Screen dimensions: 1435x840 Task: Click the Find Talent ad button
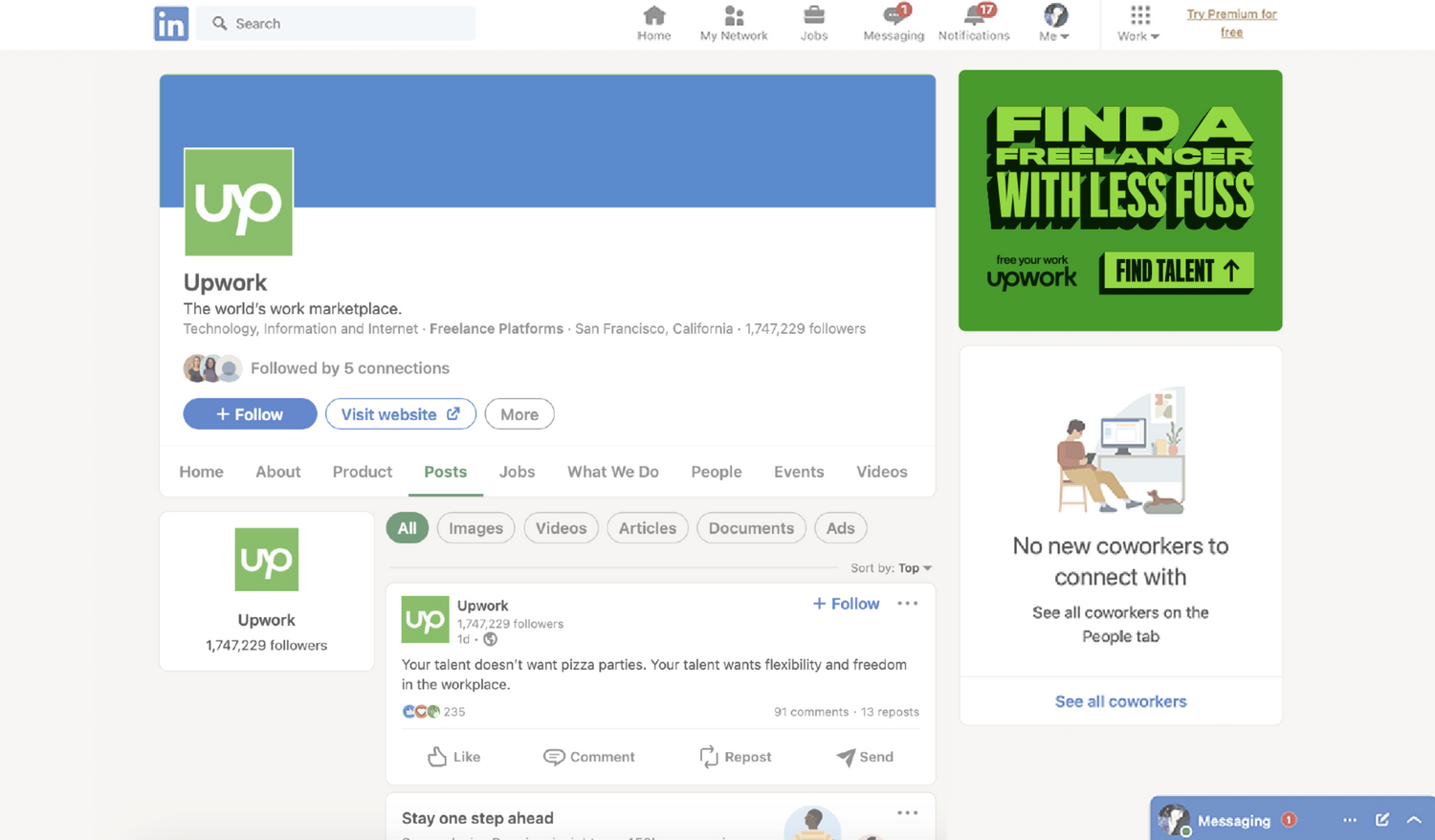click(1177, 272)
